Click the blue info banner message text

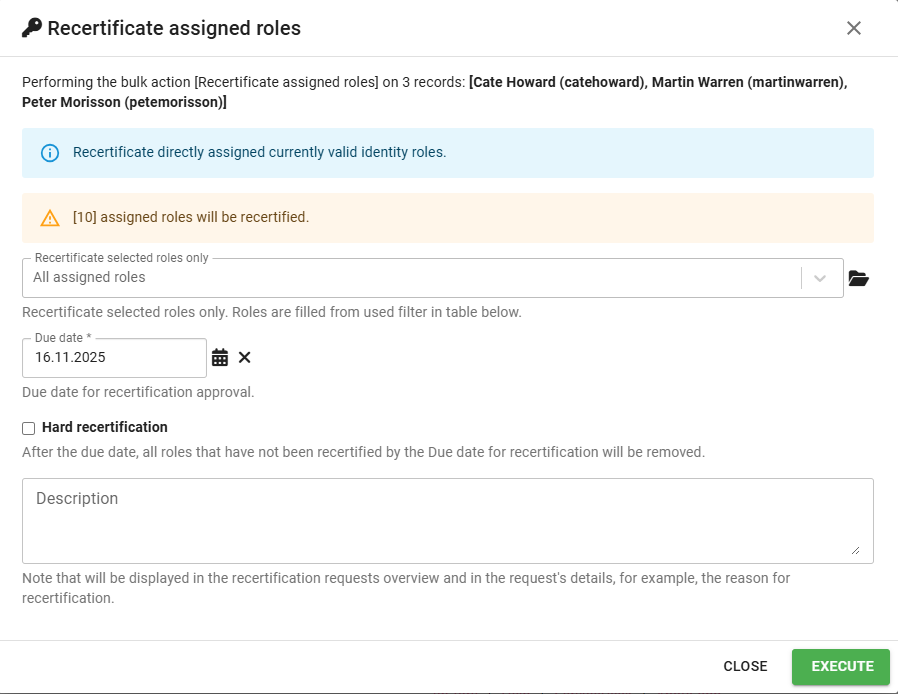[259, 153]
